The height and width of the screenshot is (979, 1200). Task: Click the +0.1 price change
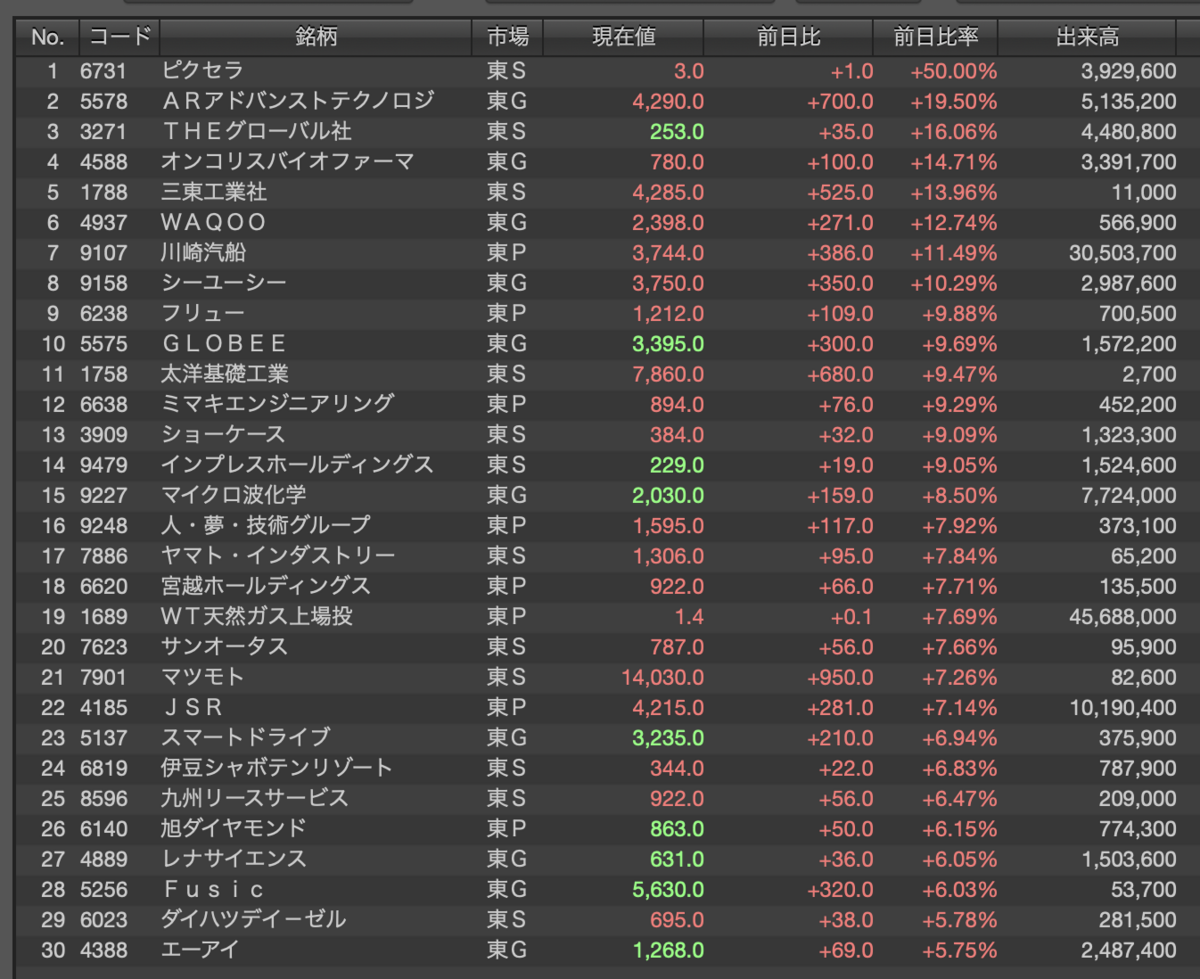click(852, 616)
